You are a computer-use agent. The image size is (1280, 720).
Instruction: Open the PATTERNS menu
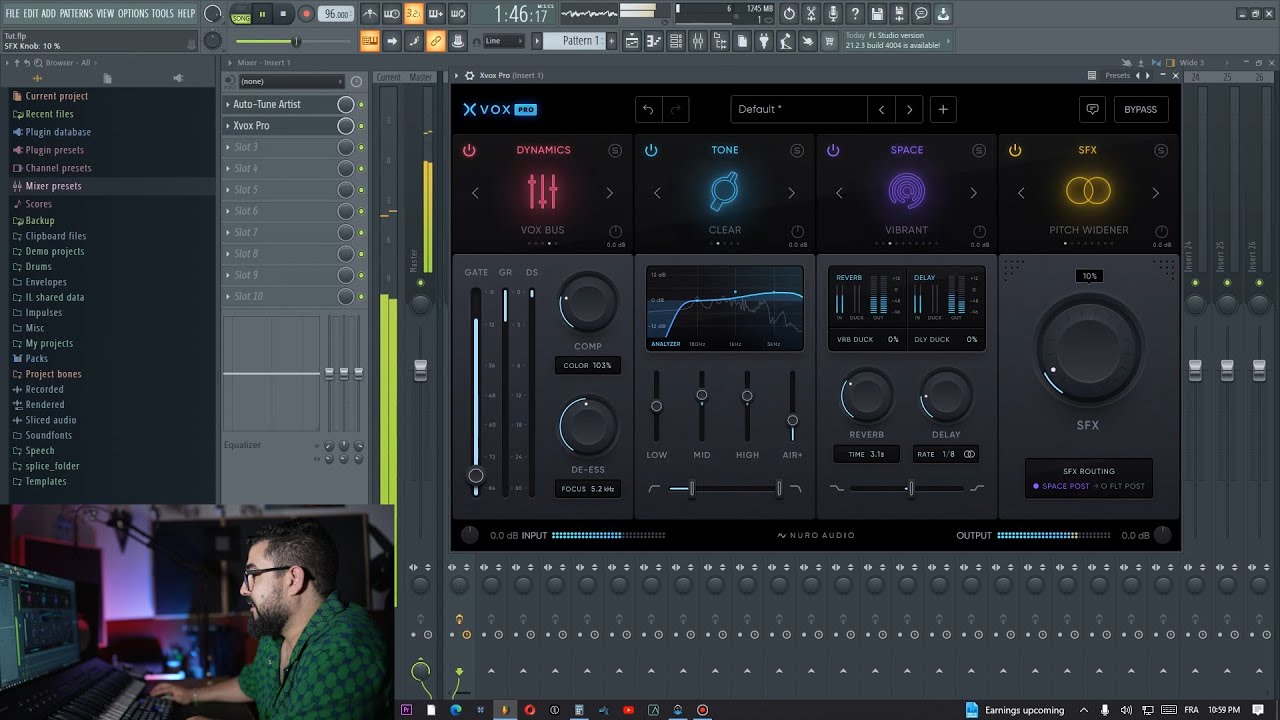coord(76,13)
